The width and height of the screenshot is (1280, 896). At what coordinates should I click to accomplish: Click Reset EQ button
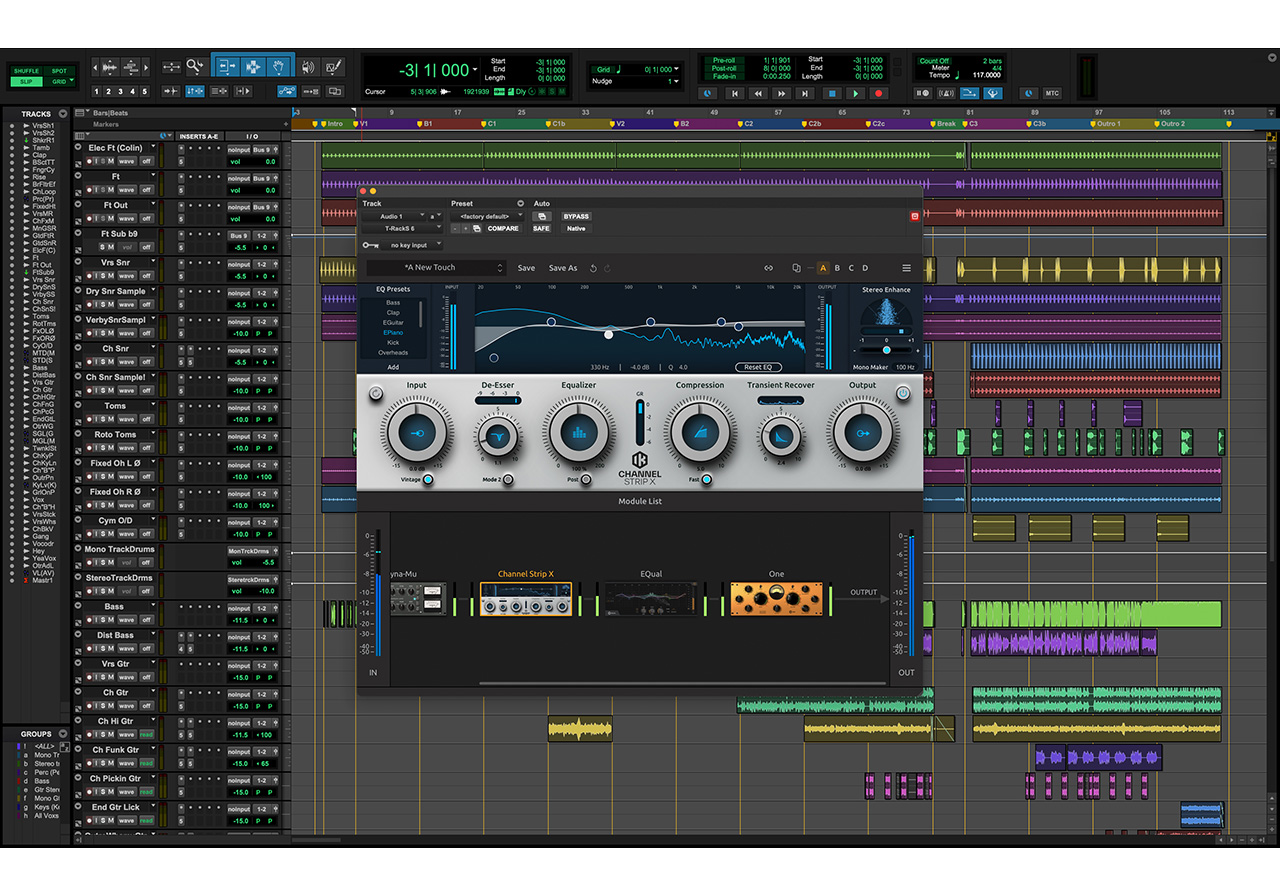click(759, 367)
